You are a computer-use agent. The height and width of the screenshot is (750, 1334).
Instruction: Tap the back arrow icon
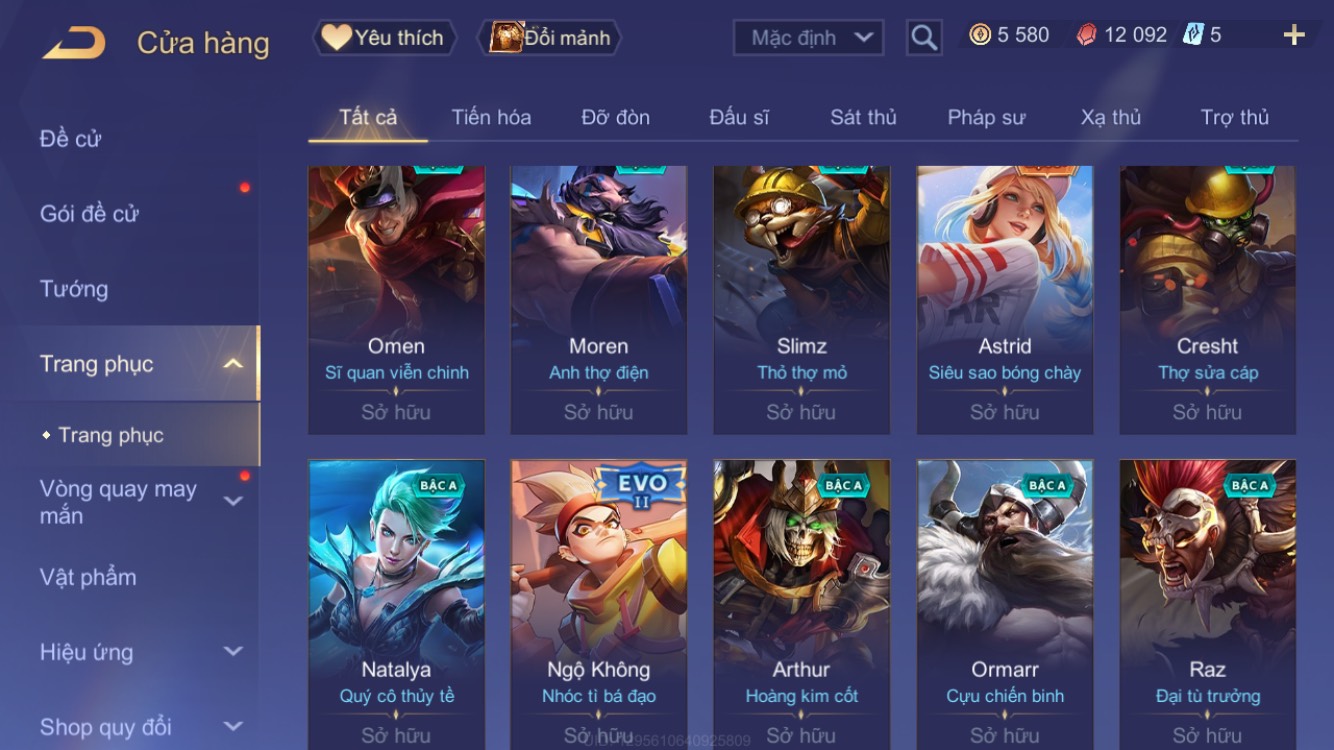(x=73, y=42)
